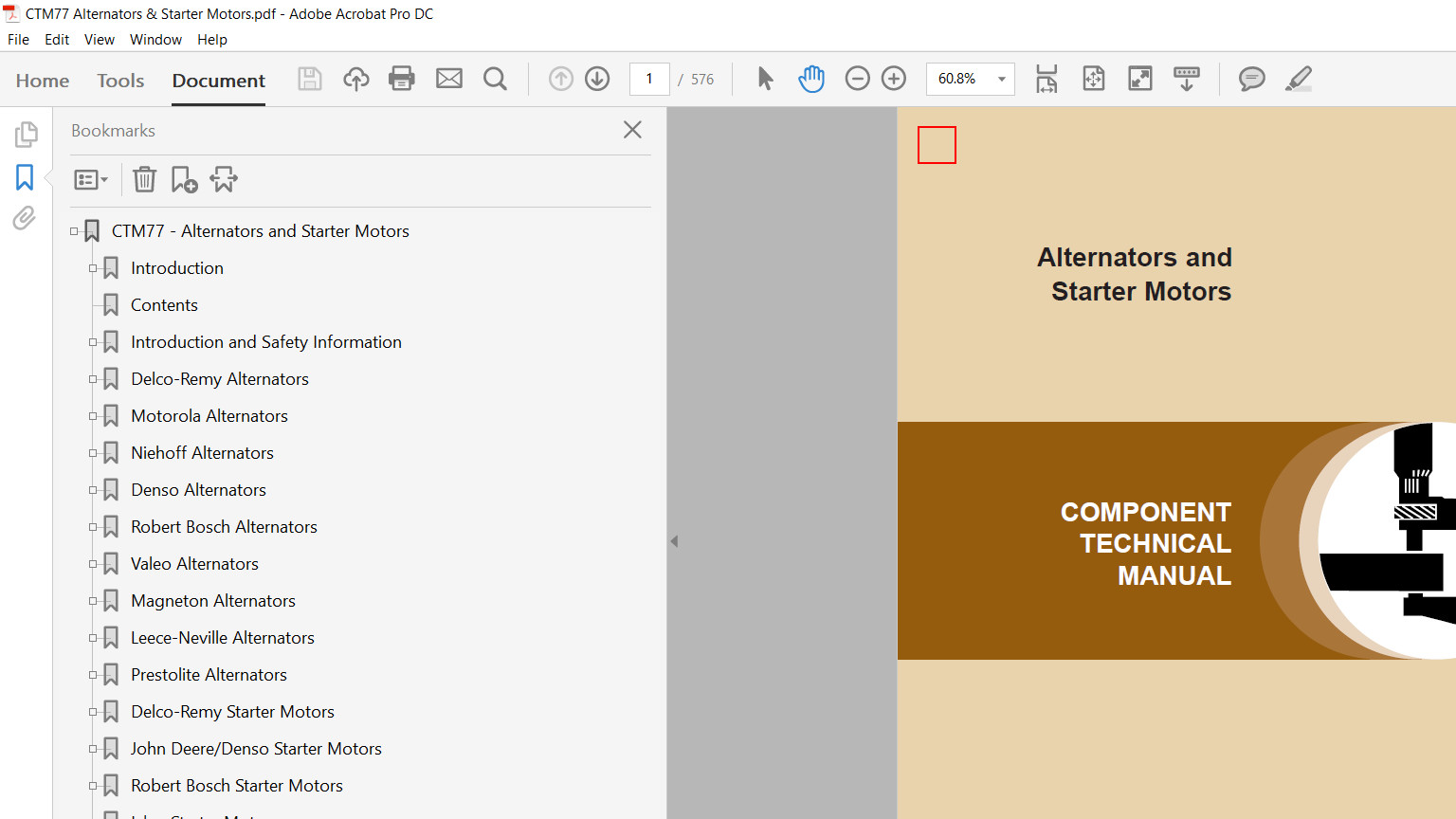Open the Attachments paperclip panel
This screenshot has height=819, width=1456.
point(25,219)
